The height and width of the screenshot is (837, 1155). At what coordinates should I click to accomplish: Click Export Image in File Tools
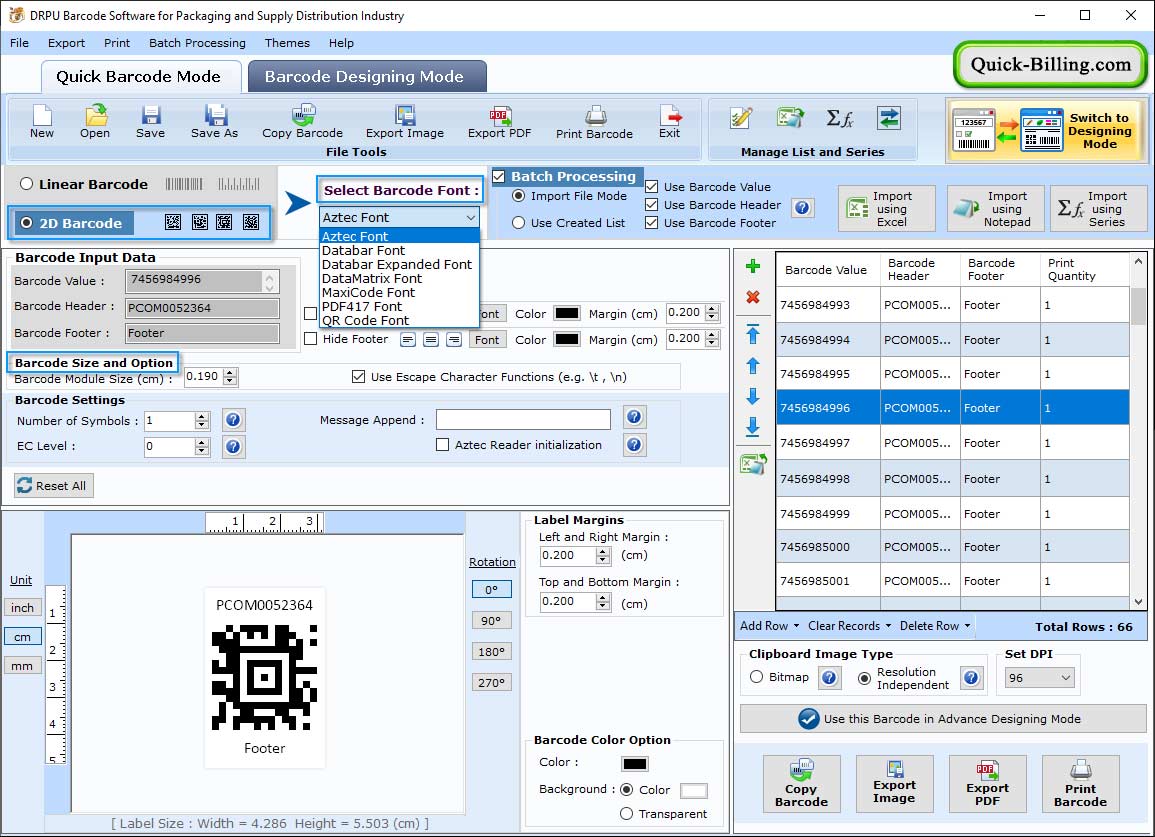(405, 122)
